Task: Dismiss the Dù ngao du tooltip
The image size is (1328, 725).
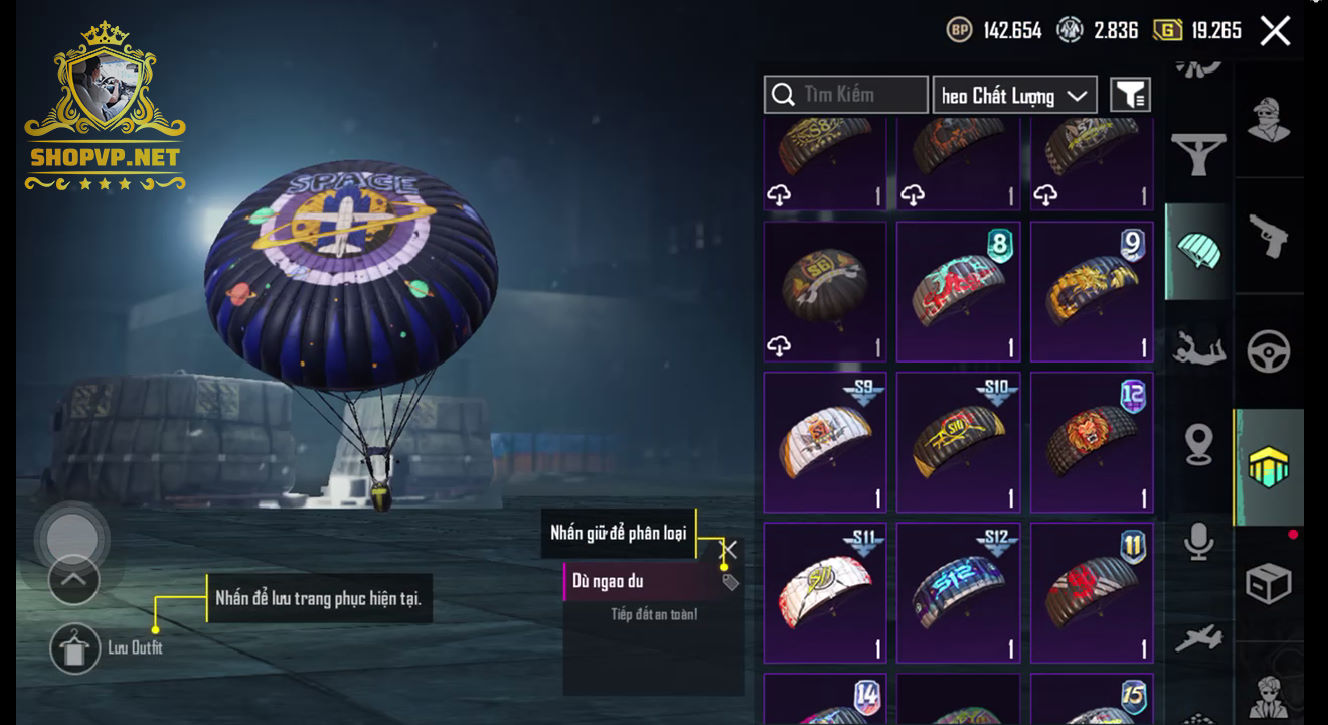Action: click(730, 550)
